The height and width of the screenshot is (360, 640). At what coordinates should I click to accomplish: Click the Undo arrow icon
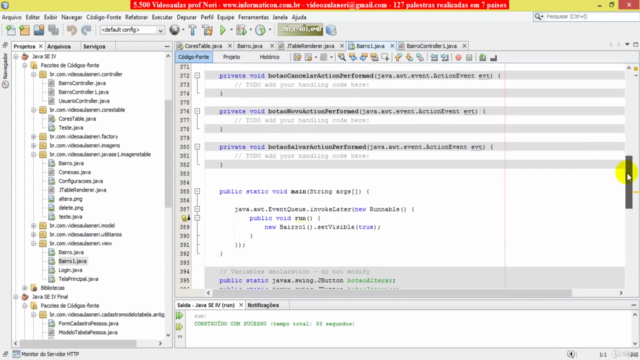tap(72, 30)
